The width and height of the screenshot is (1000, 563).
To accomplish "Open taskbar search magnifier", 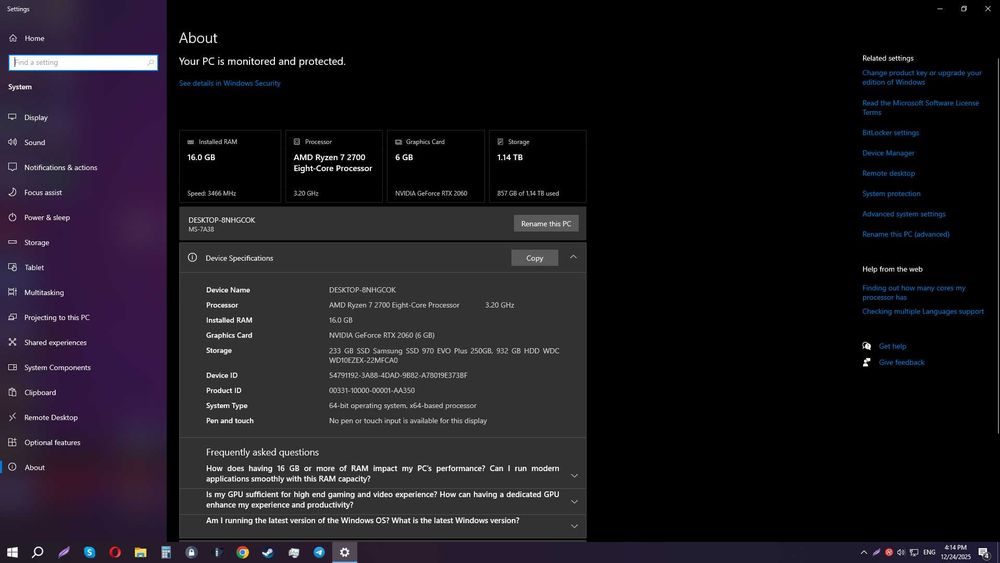I will 38,552.
